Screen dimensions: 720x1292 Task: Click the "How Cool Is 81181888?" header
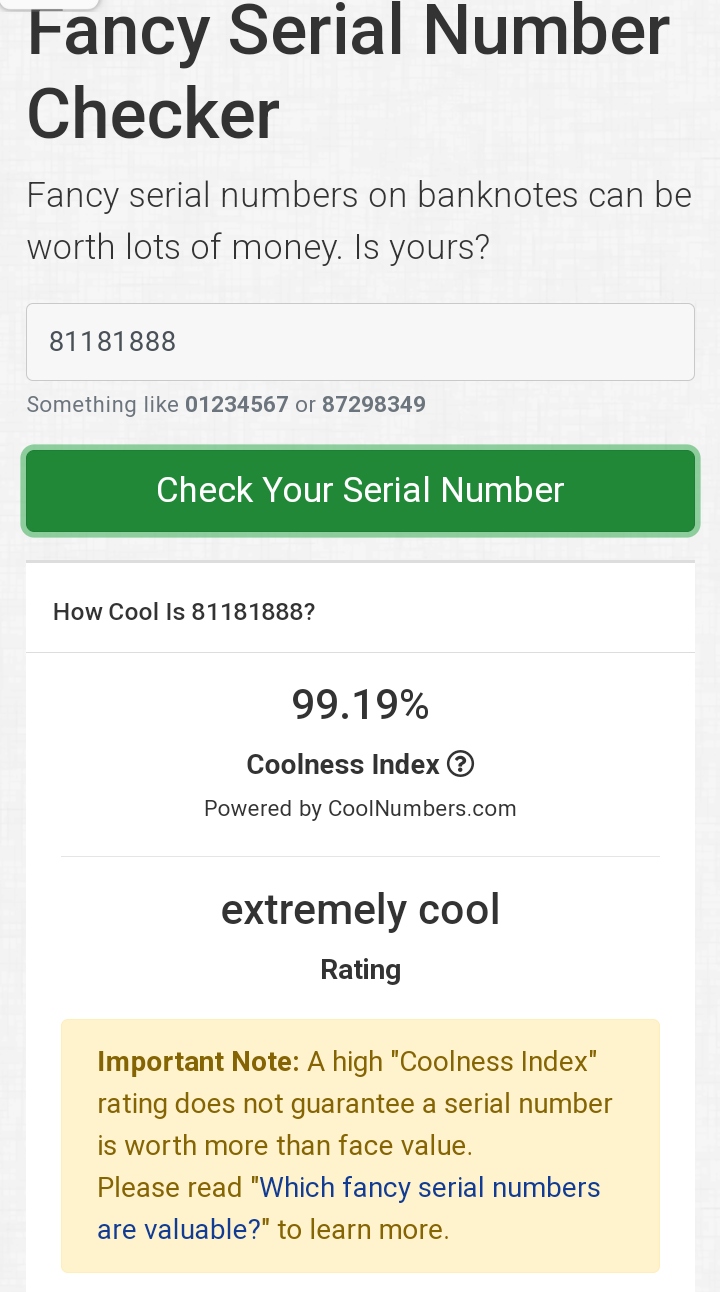click(x=184, y=612)
